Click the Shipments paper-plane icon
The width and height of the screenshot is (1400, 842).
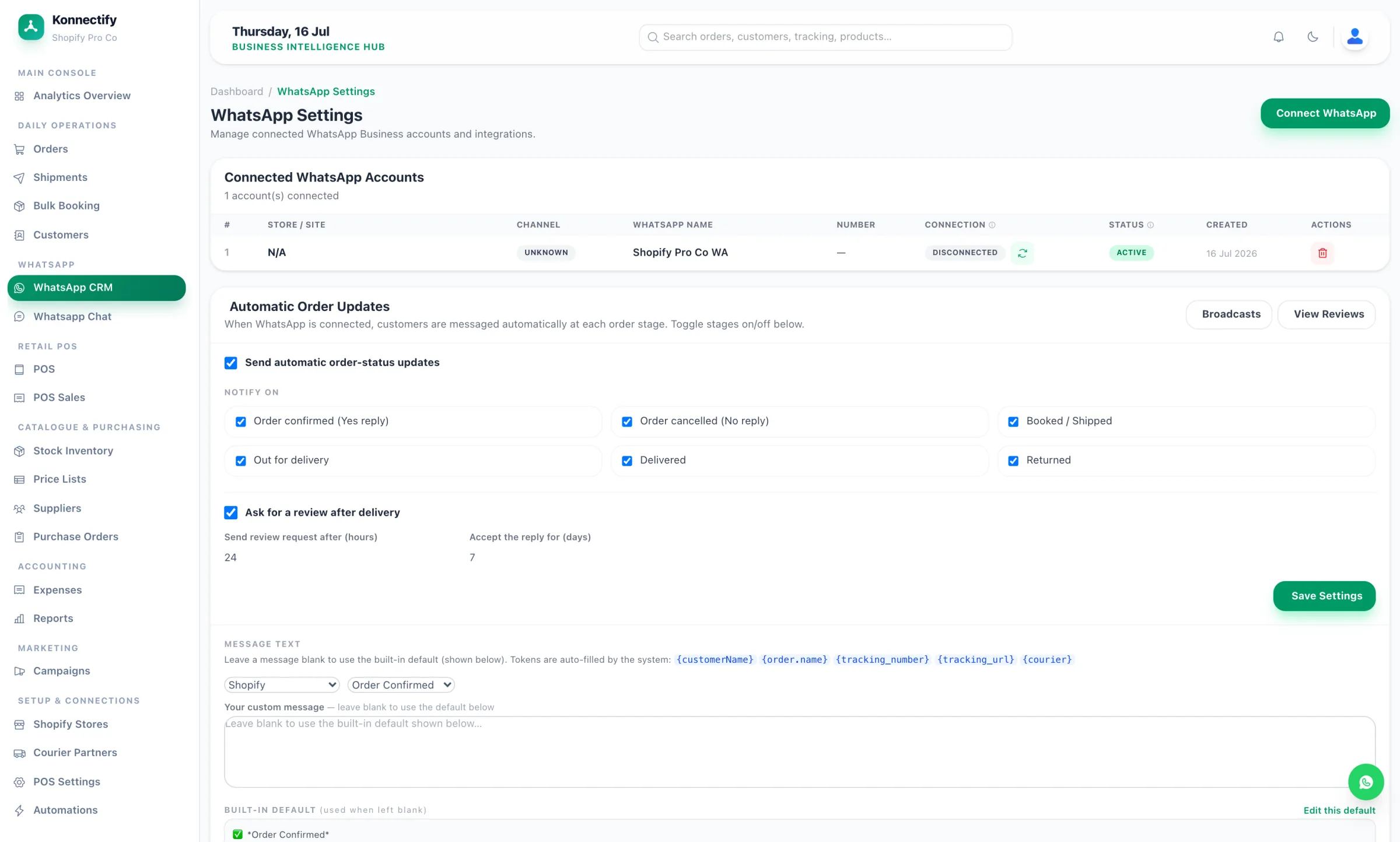(19, 178)
